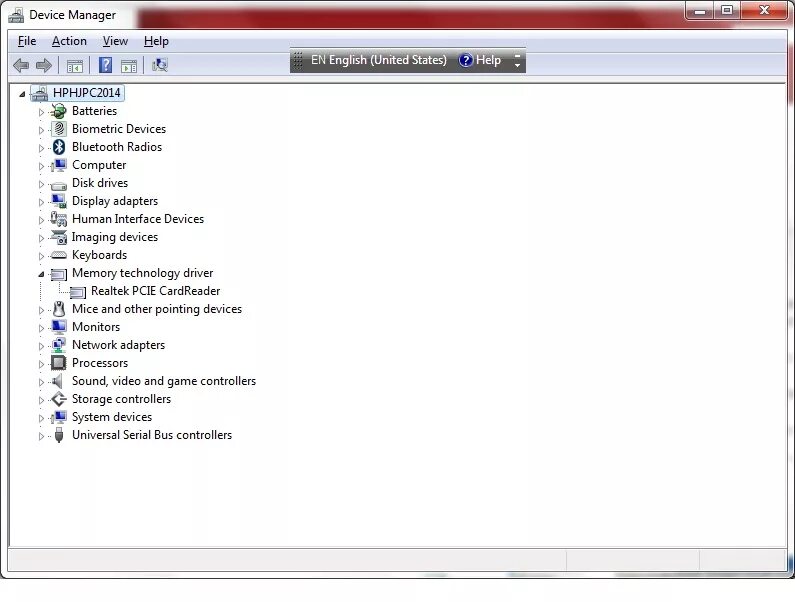Click the Storage controllers icon
Viewport: 795px width, 602px height.
coord(59,399)
